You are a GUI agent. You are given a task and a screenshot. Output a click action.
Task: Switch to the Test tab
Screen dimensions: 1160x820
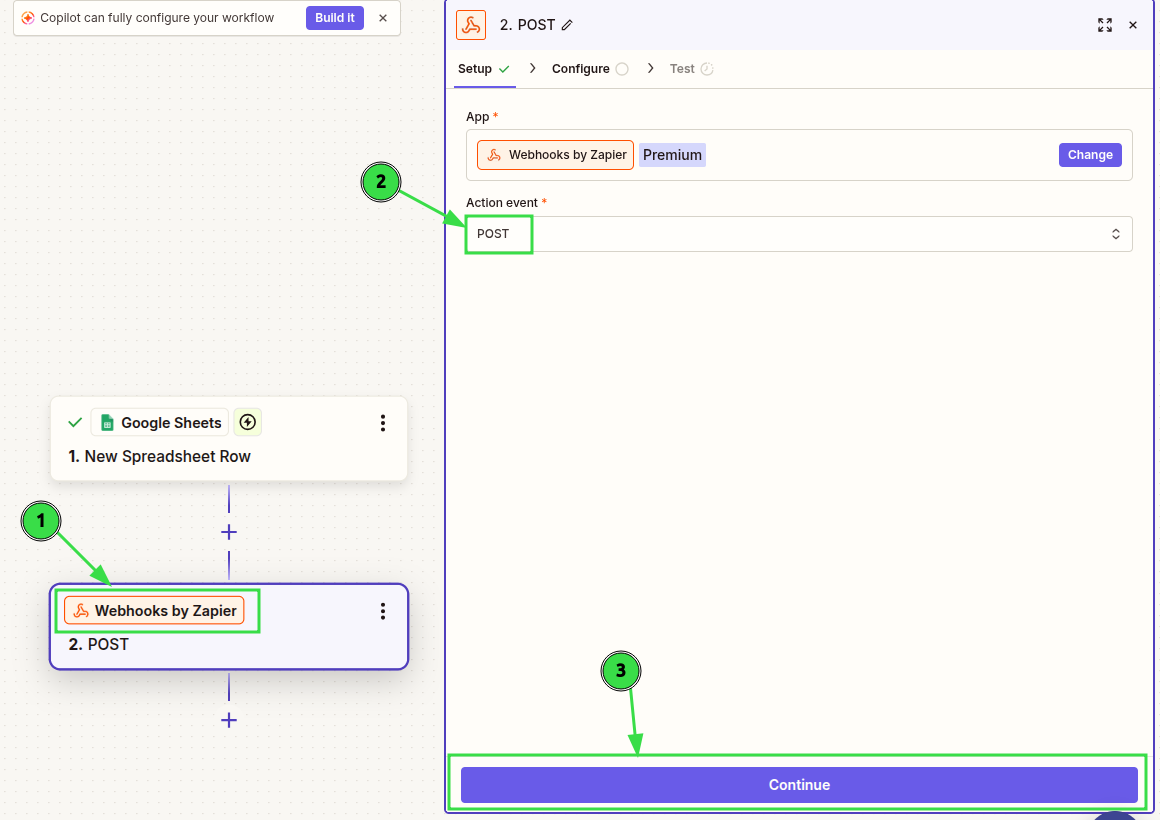coord(682,69)
